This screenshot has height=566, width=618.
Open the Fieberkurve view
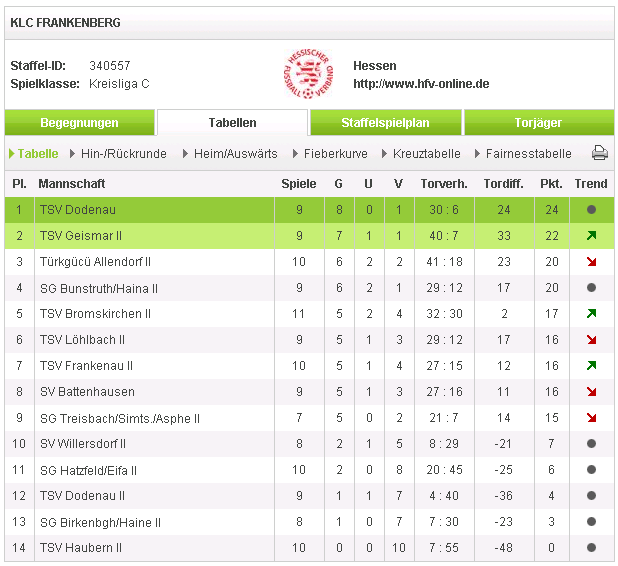coord(335,154)
